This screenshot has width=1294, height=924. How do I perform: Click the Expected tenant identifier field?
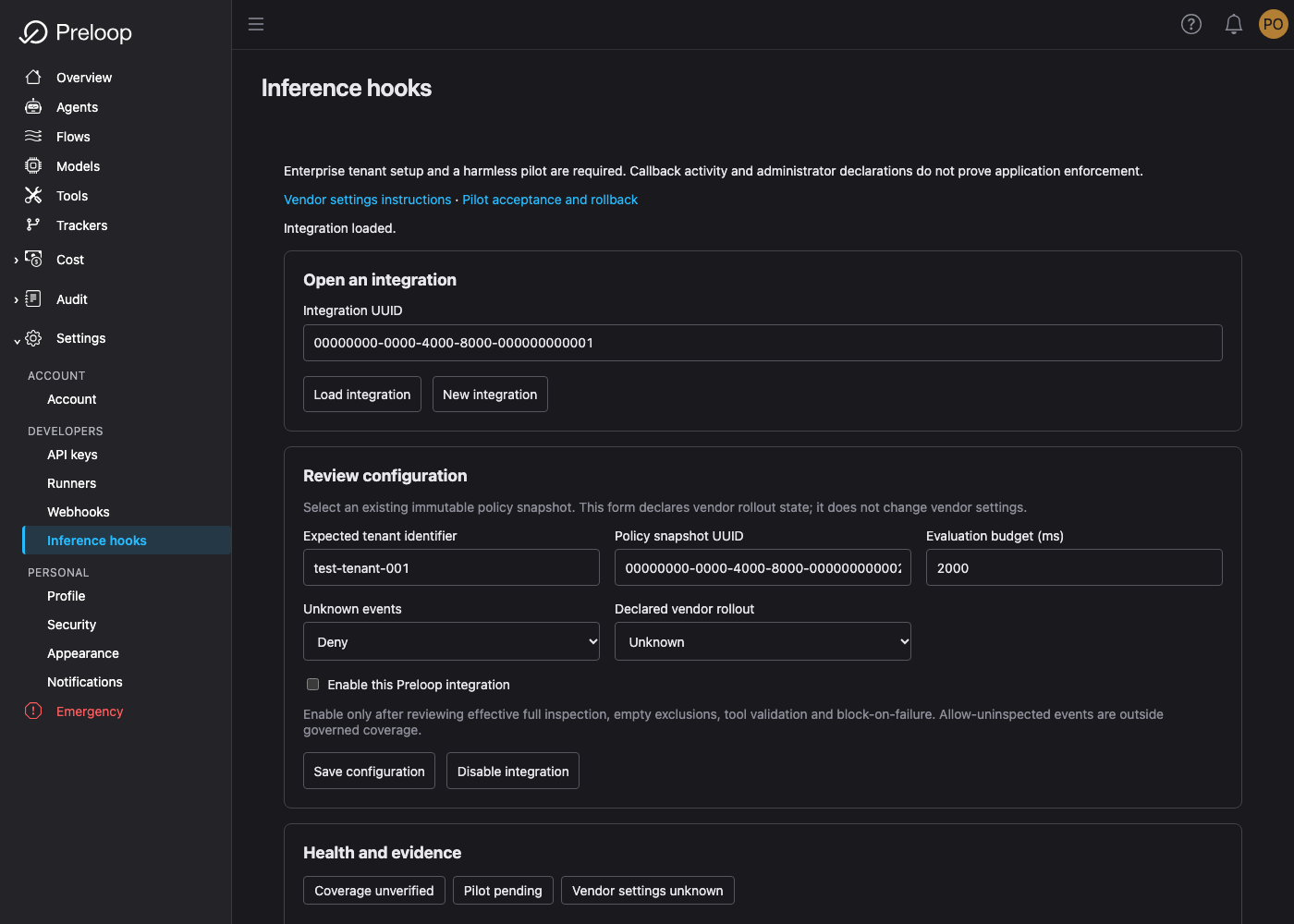(x=451, y=567)
